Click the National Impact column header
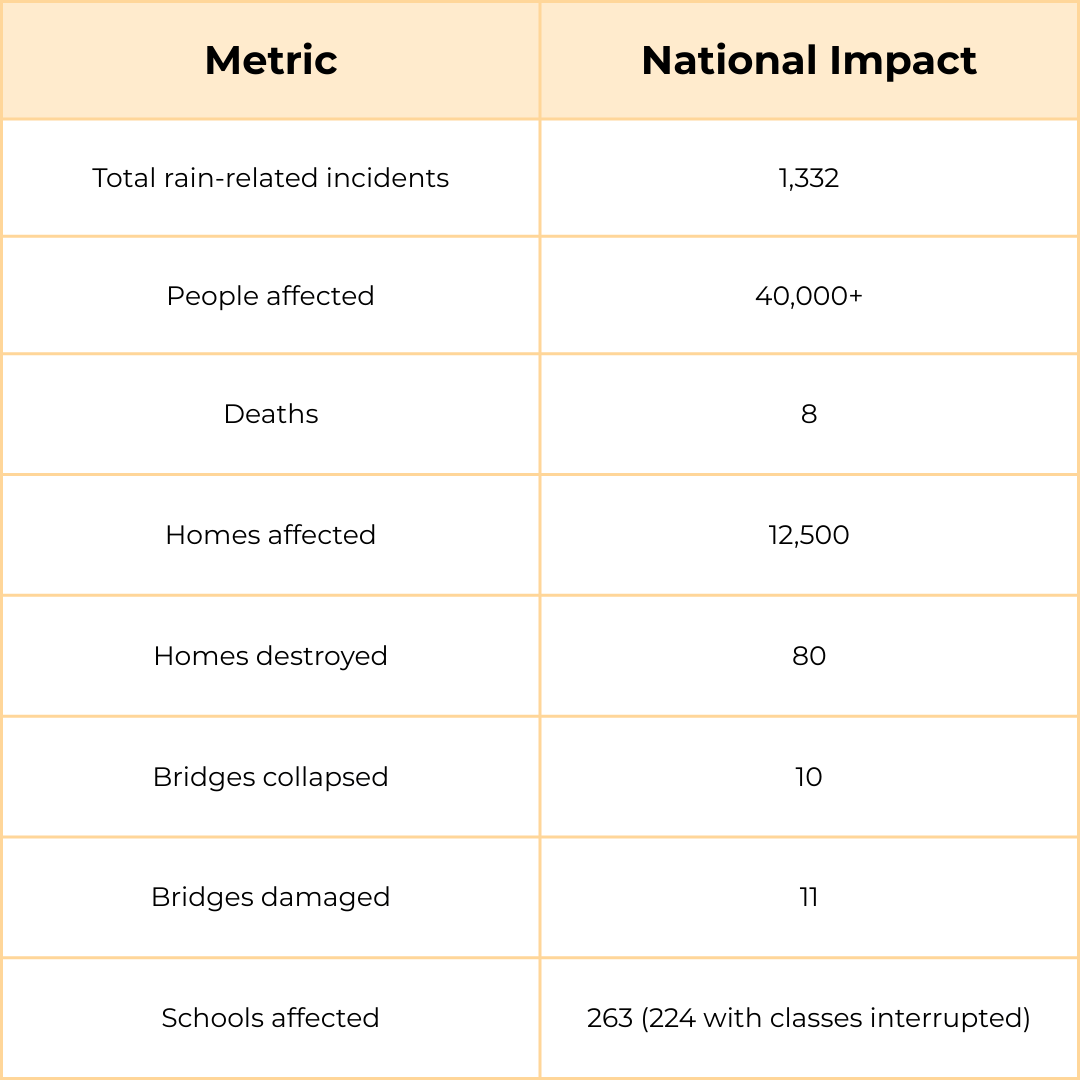1080x1080 pixels. point(808,61)
